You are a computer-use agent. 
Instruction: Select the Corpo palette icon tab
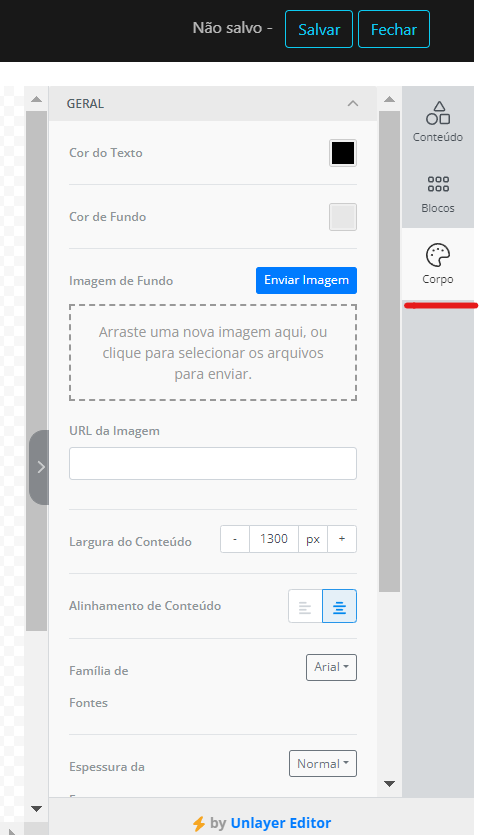437,264
